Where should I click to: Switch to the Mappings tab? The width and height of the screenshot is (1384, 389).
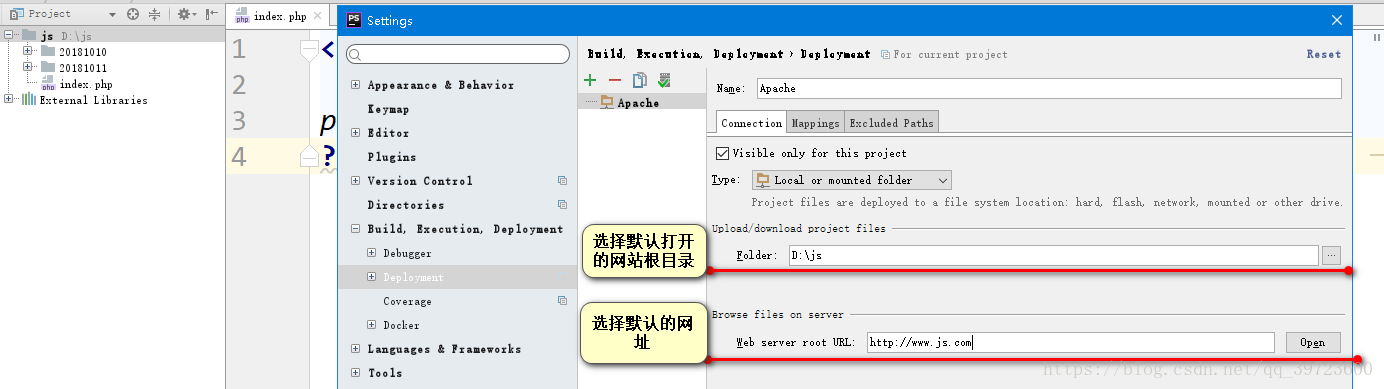click(x=815, y=123)
